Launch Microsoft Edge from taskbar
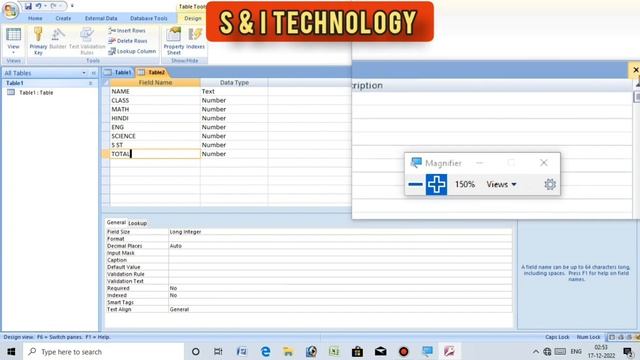 pos(265,351)
